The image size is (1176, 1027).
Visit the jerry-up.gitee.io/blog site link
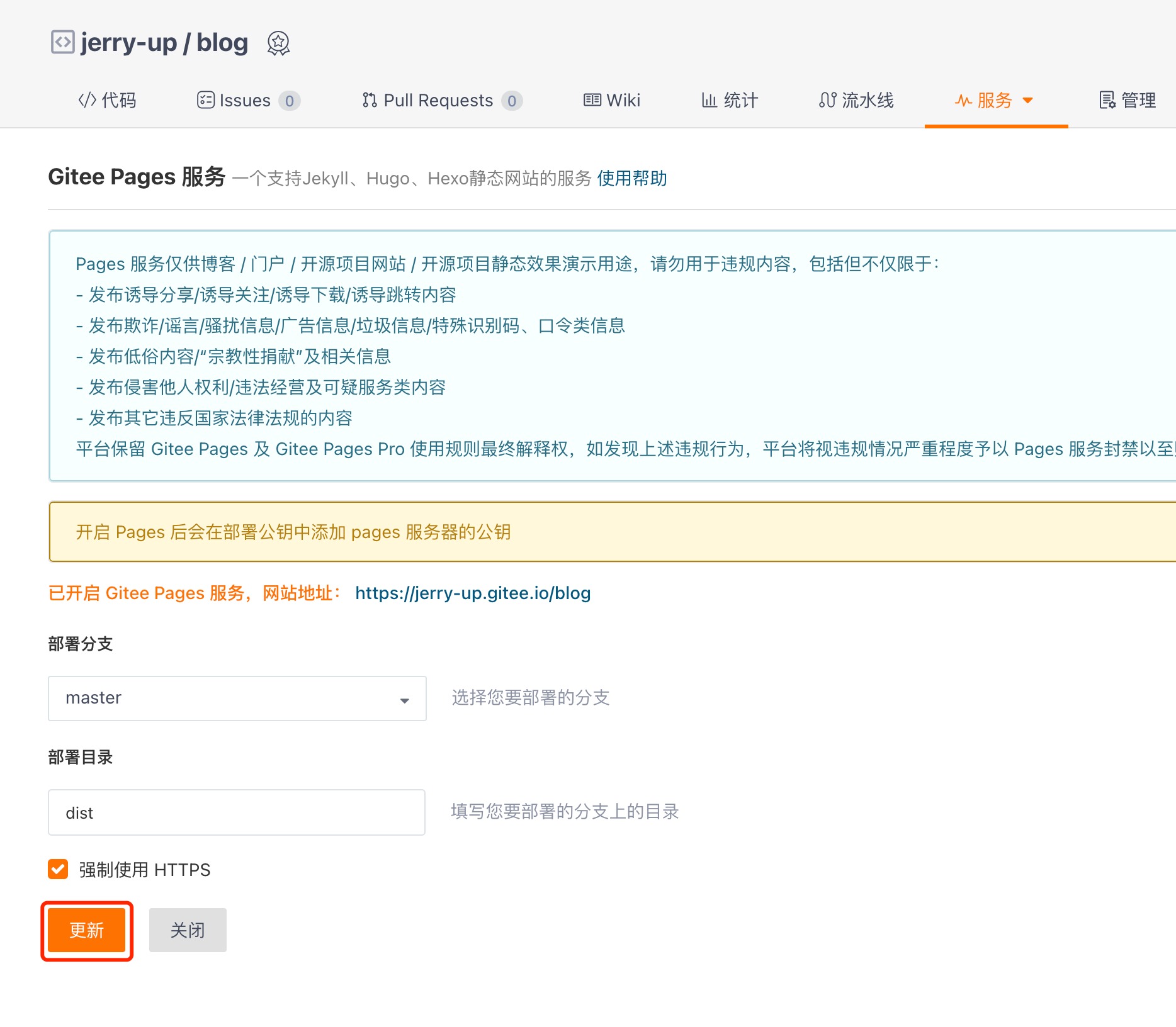[x=472, y=593]
